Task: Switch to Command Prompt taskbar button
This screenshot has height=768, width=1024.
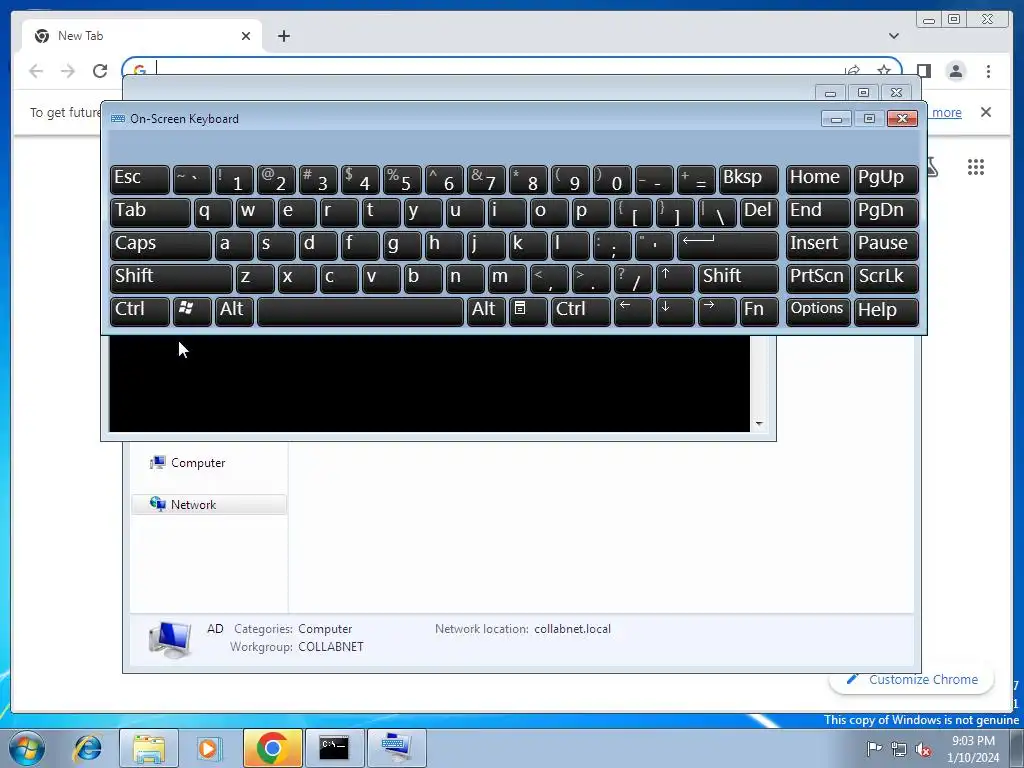Action: tap(335, 748)
